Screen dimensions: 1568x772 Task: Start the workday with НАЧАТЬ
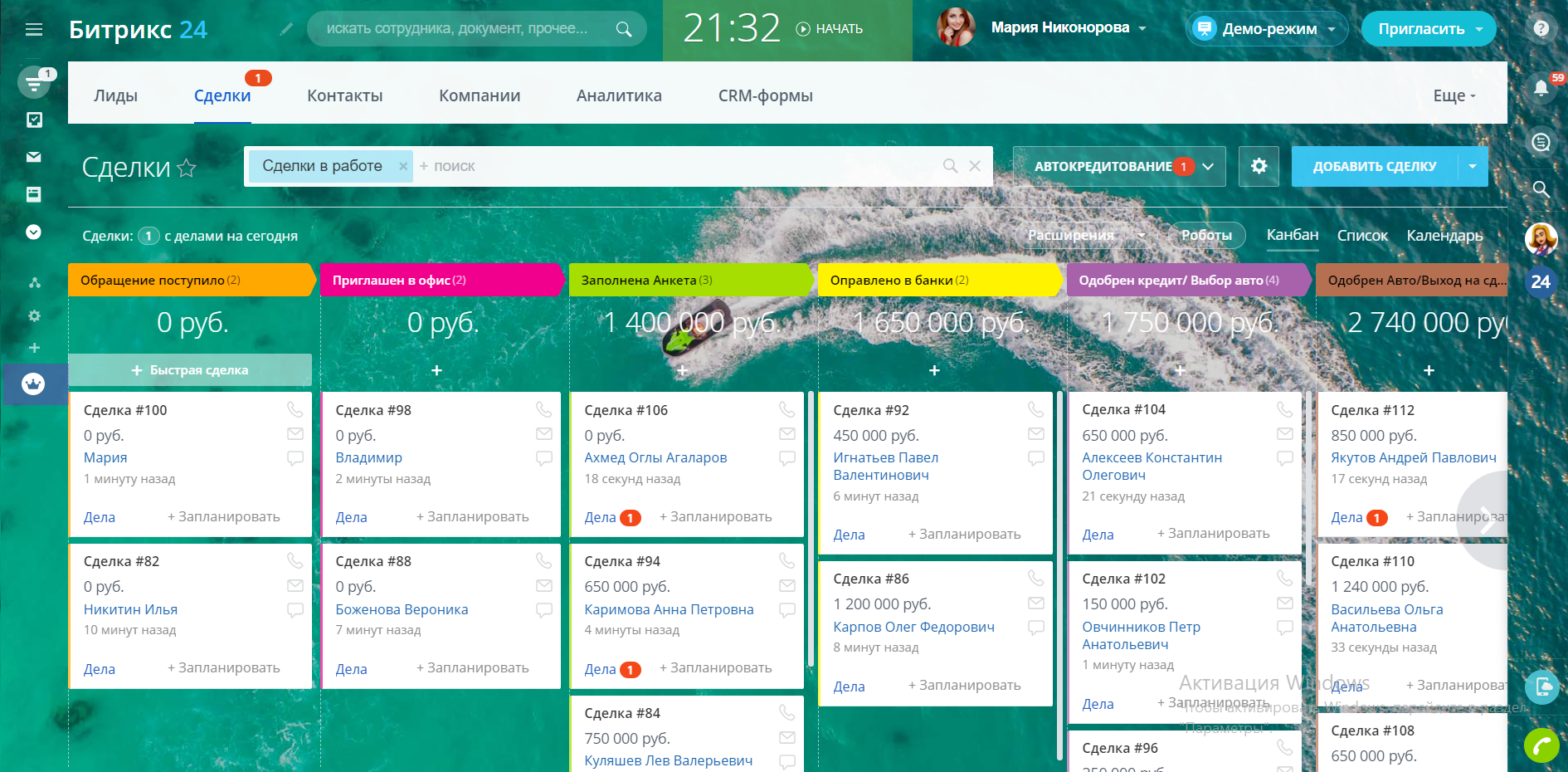[830, 29]
